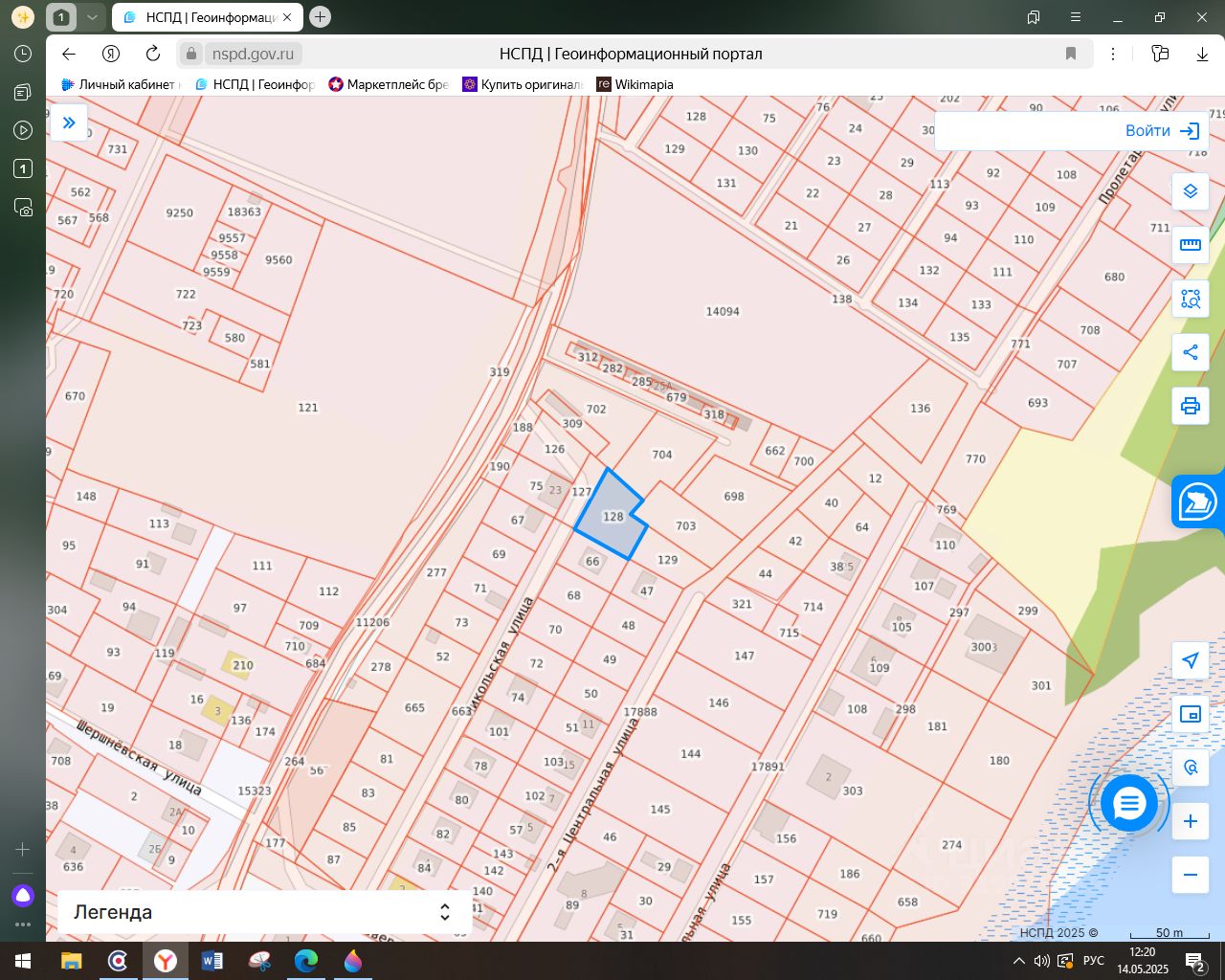Click parcel 698 on the map
1225x980 pixels.
734,496
